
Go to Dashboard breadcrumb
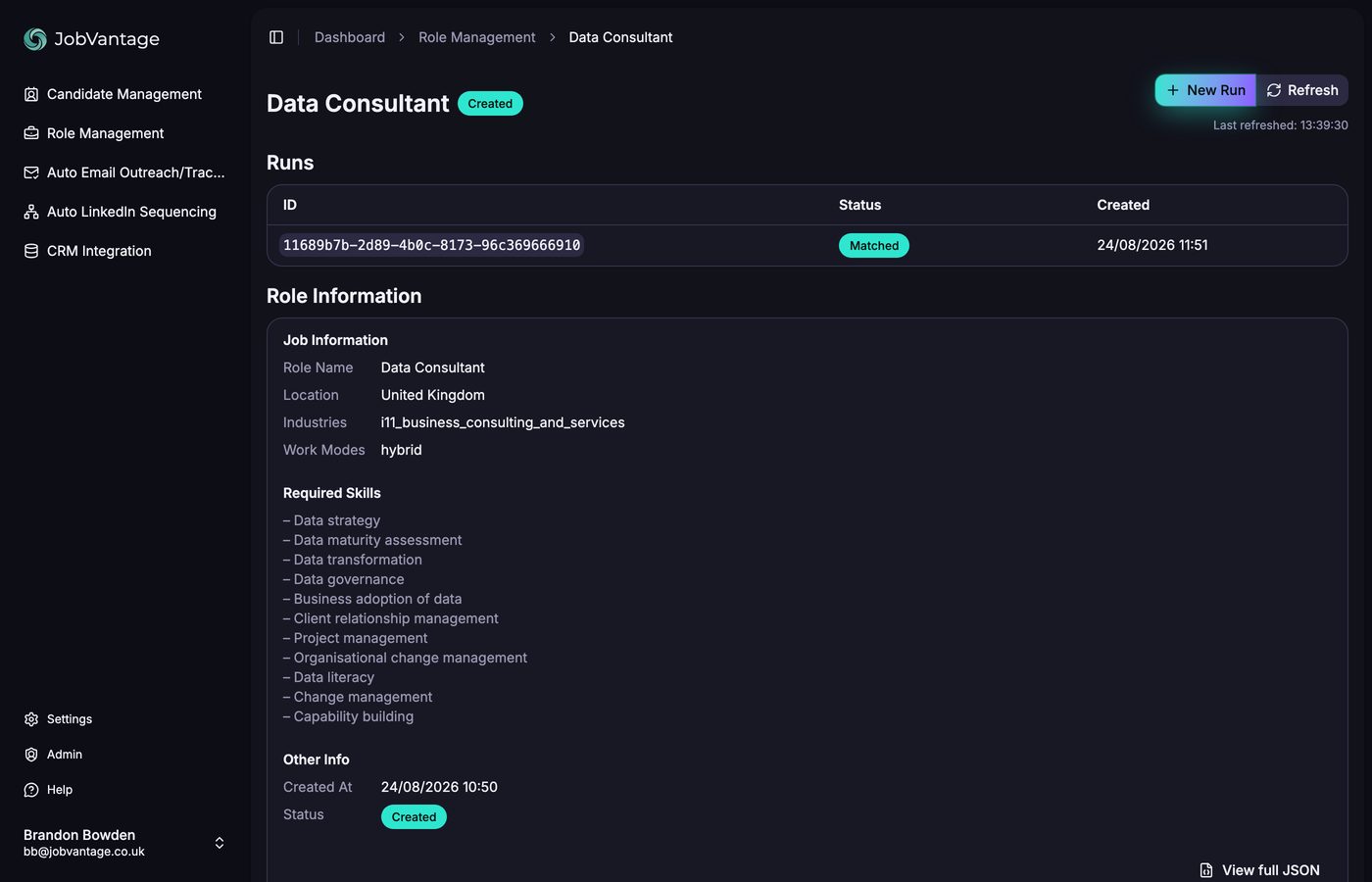[350, 37]
